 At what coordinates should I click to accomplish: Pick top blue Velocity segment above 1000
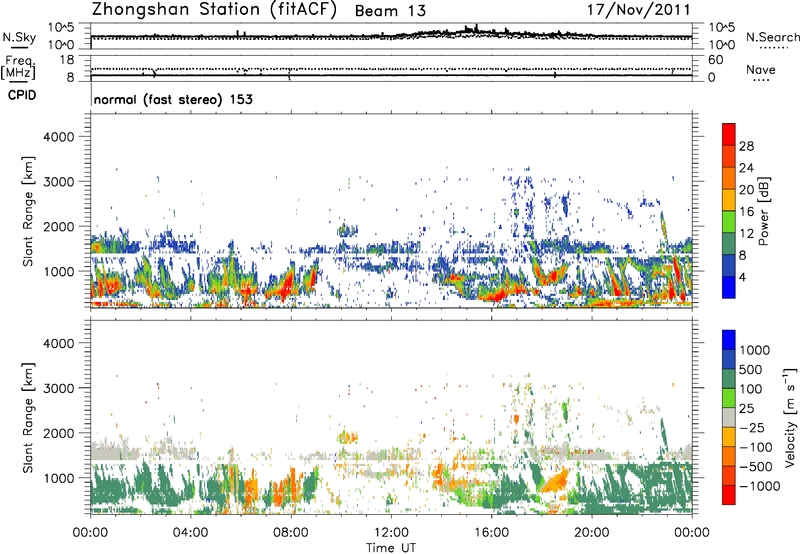click(x=729, y=340)
